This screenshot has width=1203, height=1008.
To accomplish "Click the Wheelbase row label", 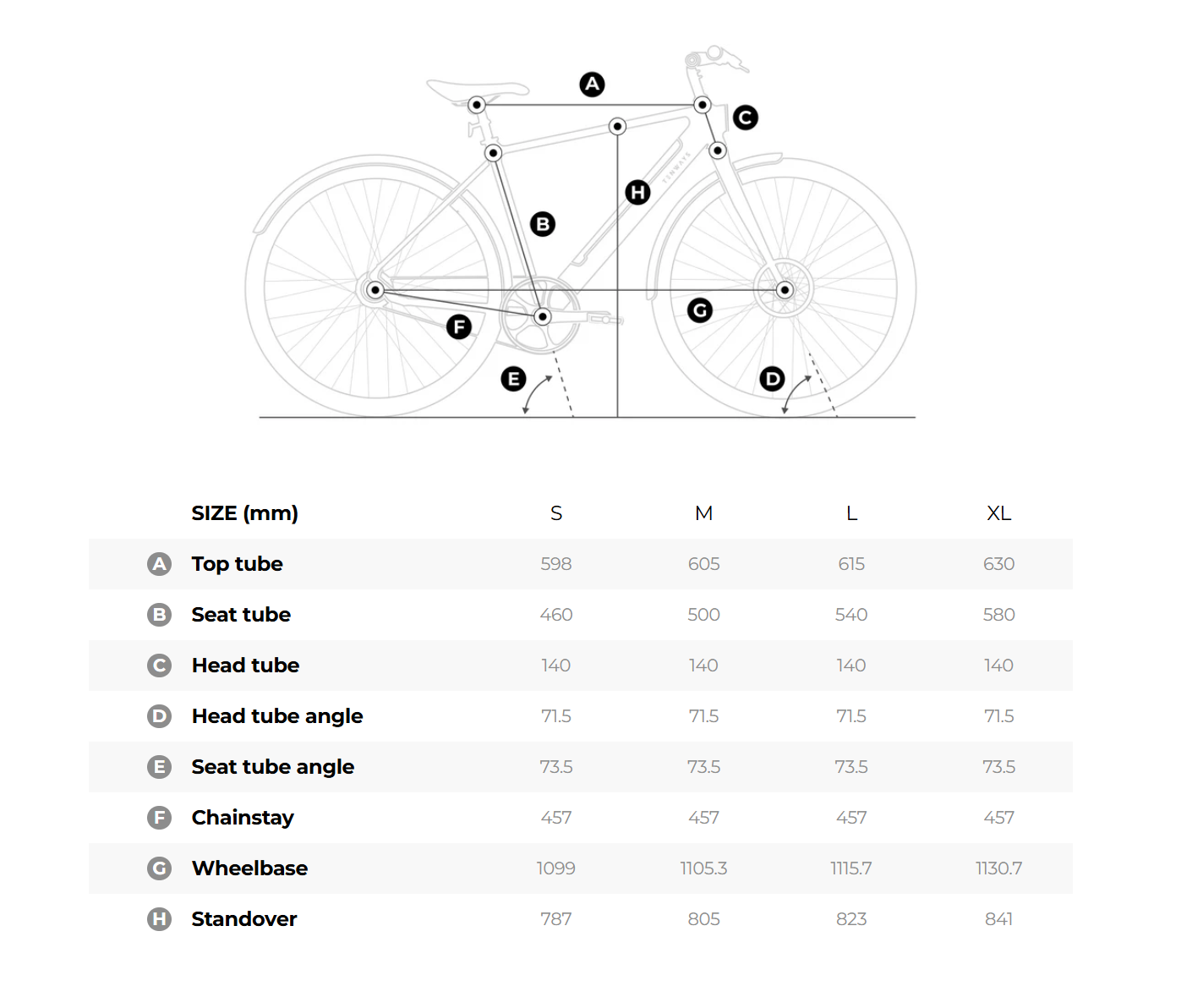I will (x=249, y=868).
